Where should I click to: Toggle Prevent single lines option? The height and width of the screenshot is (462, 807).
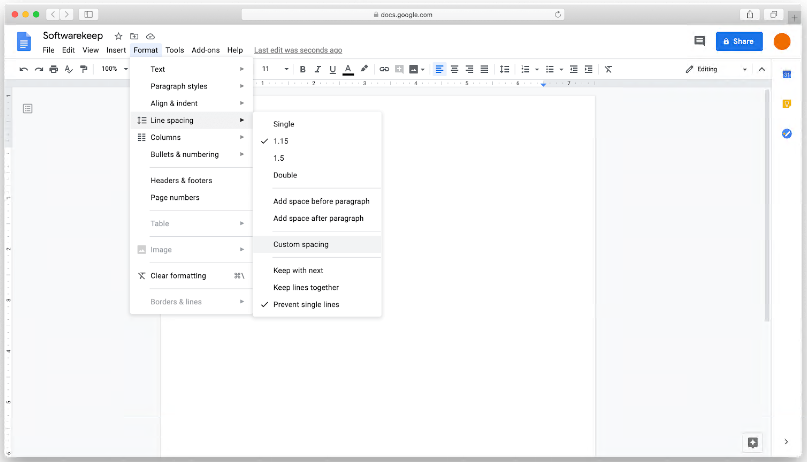pos(306,304)
